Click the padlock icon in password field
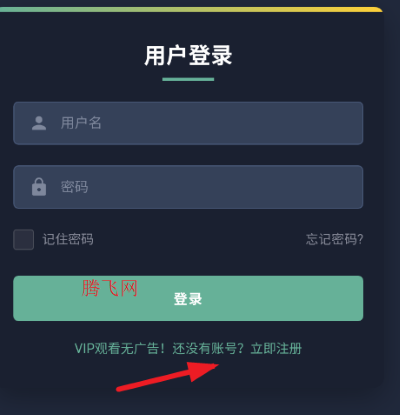The height and width of the screenshot is (415, 400). (x=39, y=187)
